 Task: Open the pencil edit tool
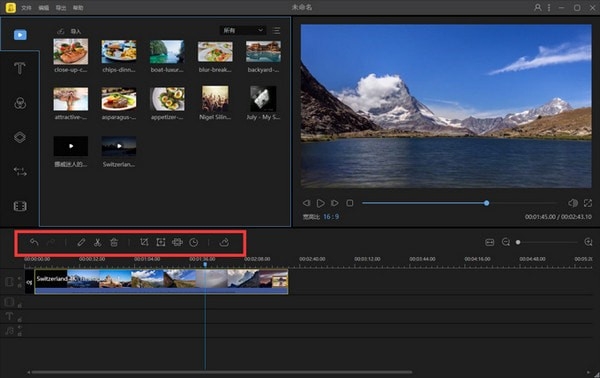[81, 242]
